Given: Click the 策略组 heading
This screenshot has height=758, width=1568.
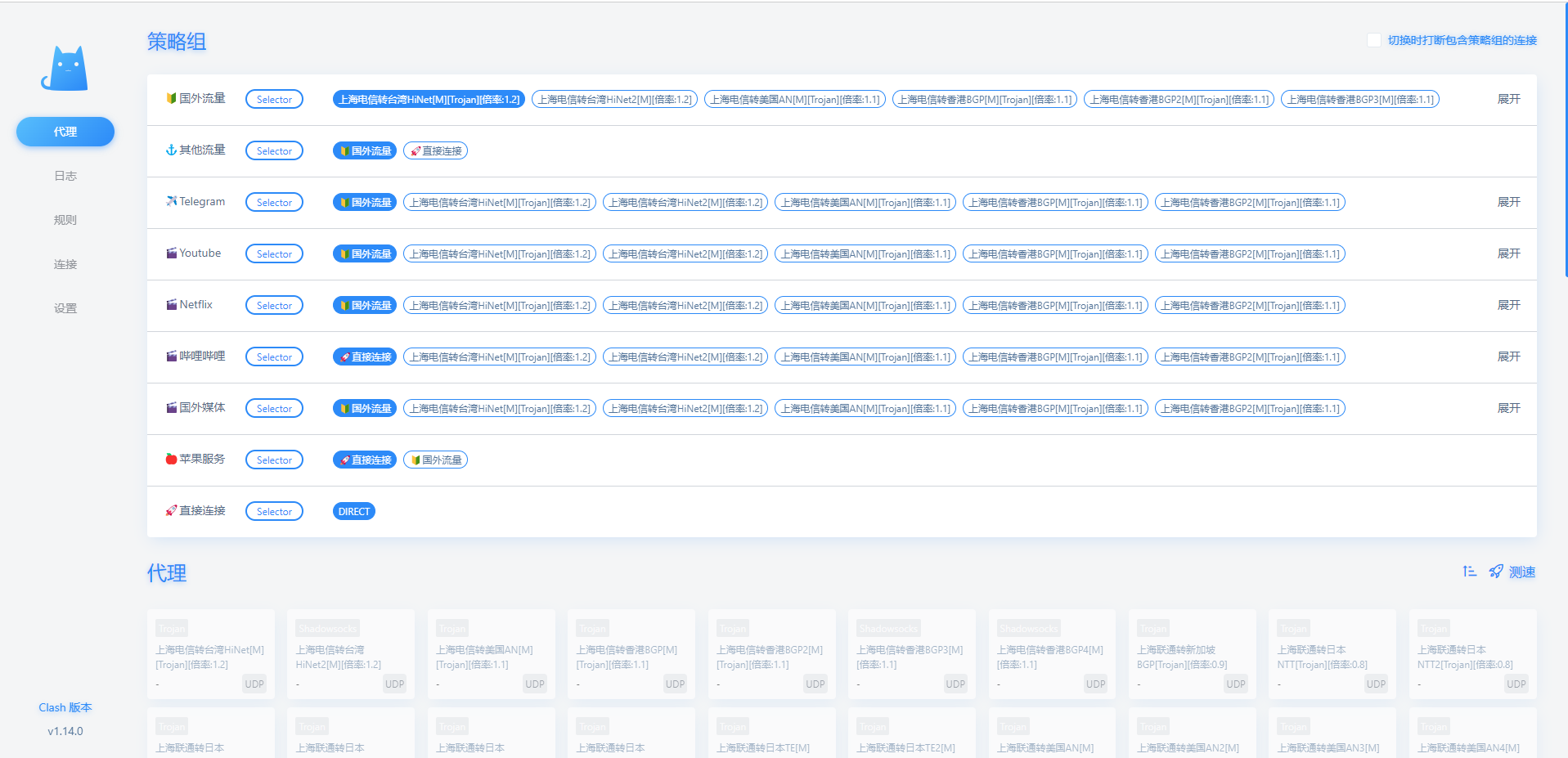Looking at the screenshot, I should pos(177,41).
